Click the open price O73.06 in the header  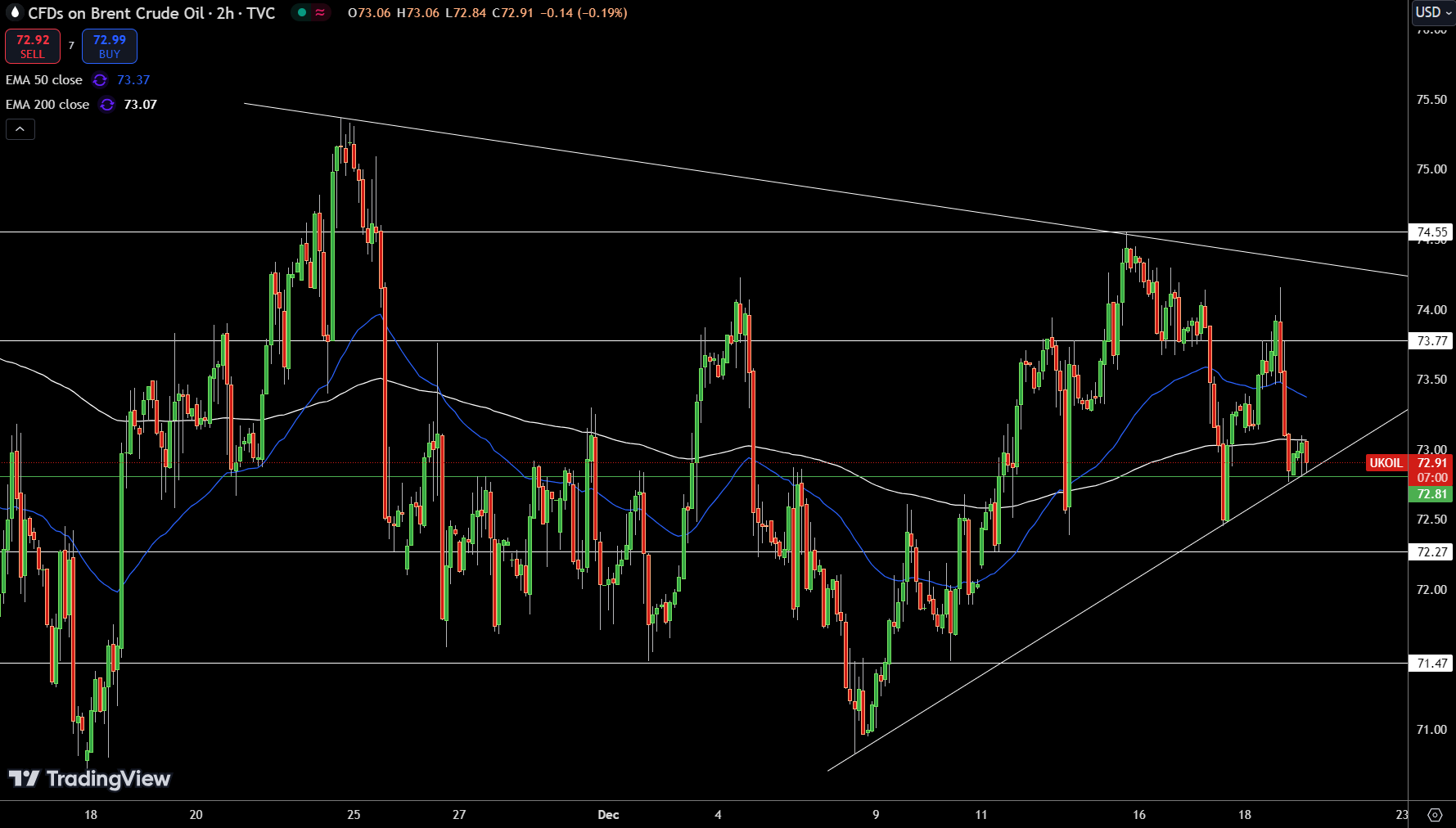coord(370,13)
